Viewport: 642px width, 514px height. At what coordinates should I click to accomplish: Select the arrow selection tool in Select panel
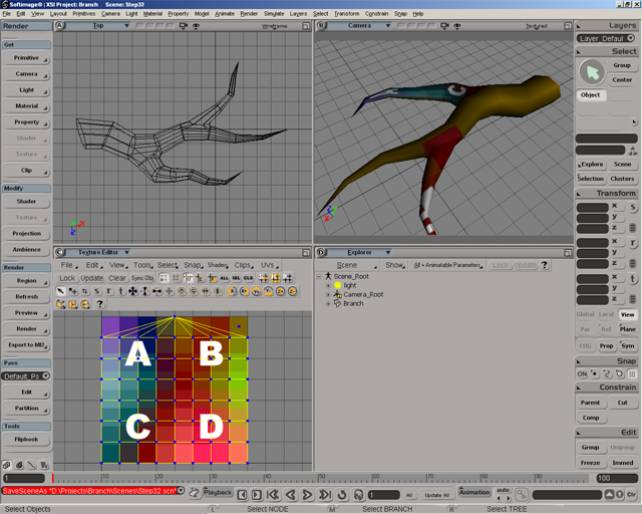pyautogui.click(x=593, y=71)
